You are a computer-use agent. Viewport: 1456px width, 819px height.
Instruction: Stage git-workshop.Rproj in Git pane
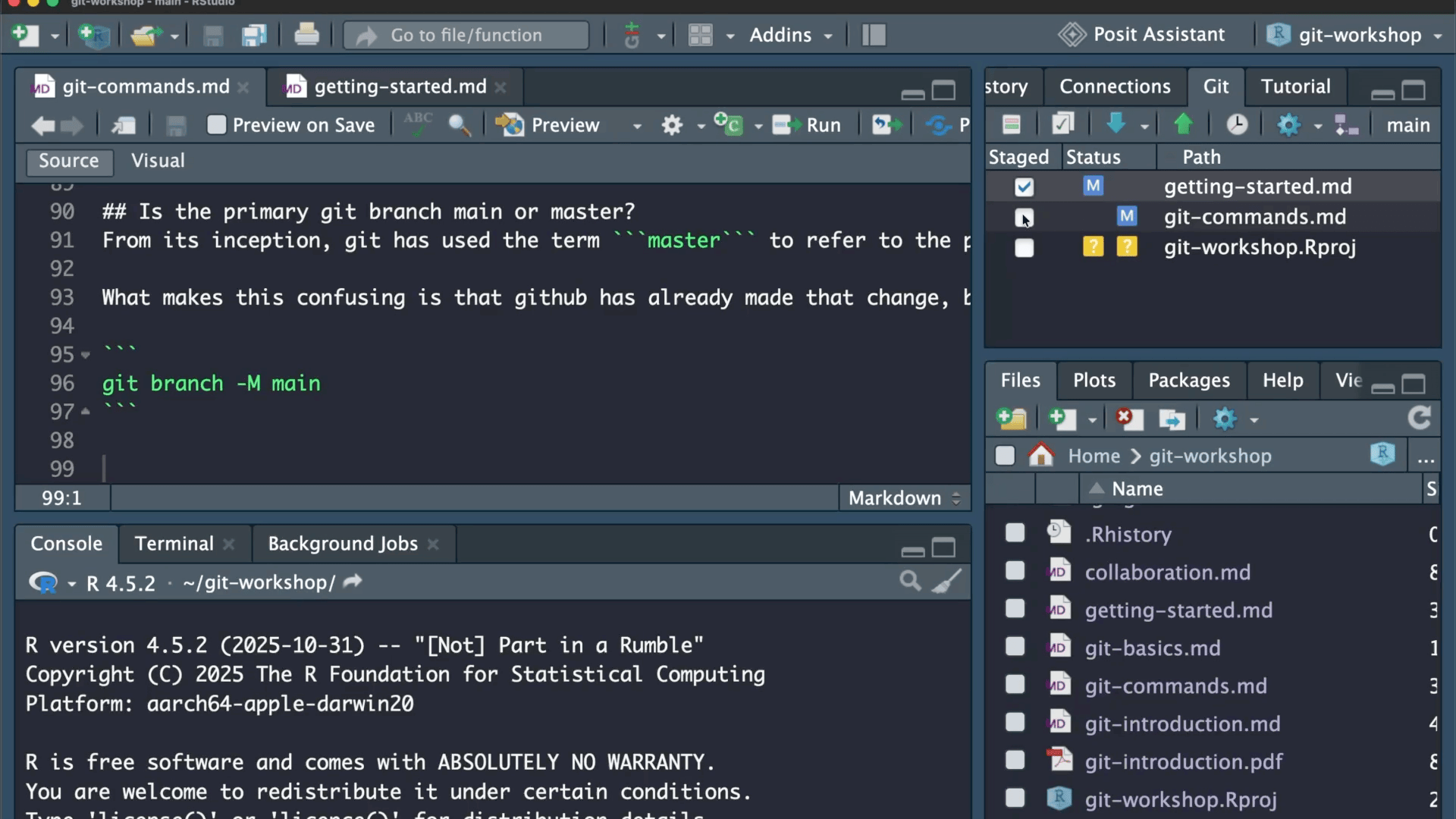[x=1024, y=248]
